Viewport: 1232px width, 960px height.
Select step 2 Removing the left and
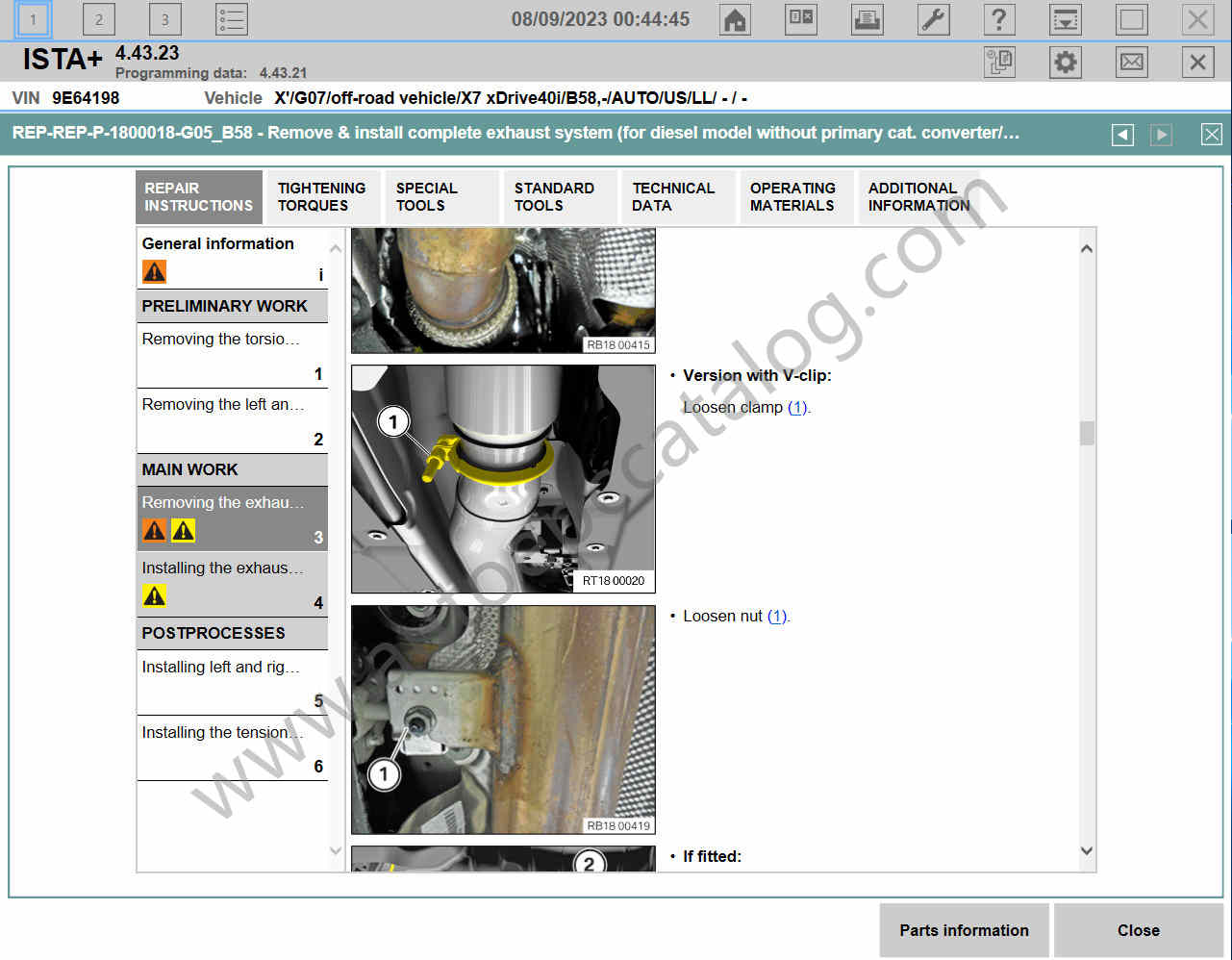coord(232,421)
